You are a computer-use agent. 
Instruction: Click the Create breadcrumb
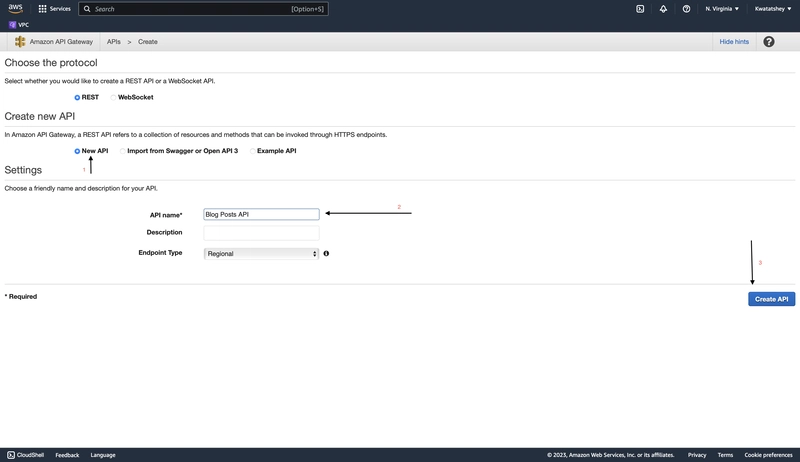click(147, 42)
